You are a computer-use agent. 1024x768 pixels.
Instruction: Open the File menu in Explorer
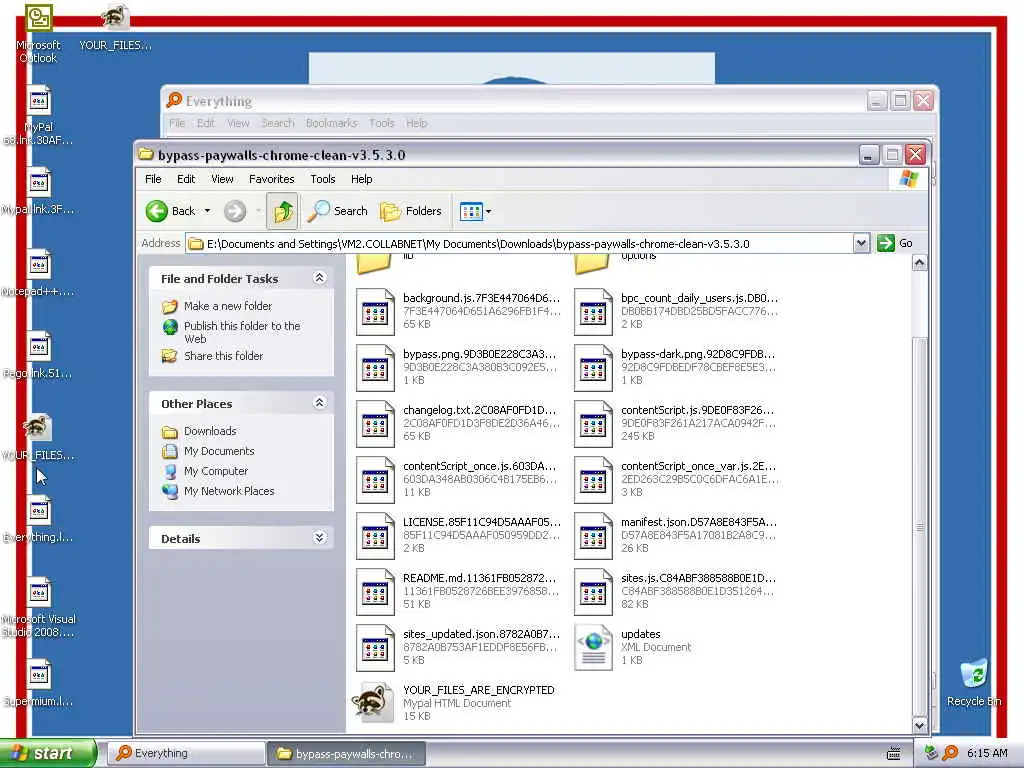click(x=153, y=179)
